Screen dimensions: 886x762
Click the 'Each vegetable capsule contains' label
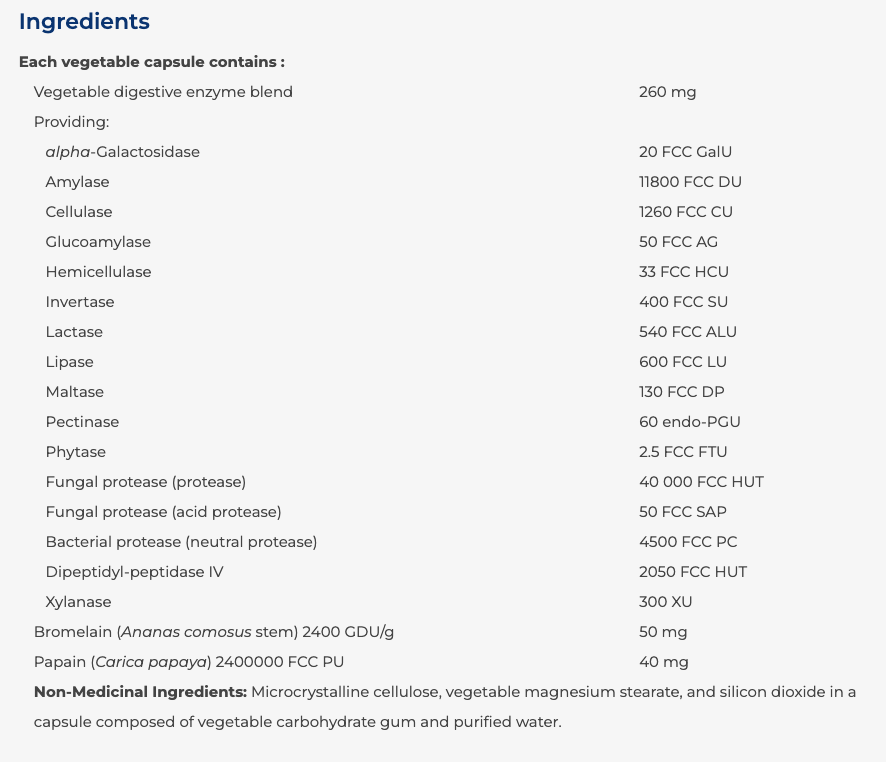pyautogui.click(x=152, y=62)
